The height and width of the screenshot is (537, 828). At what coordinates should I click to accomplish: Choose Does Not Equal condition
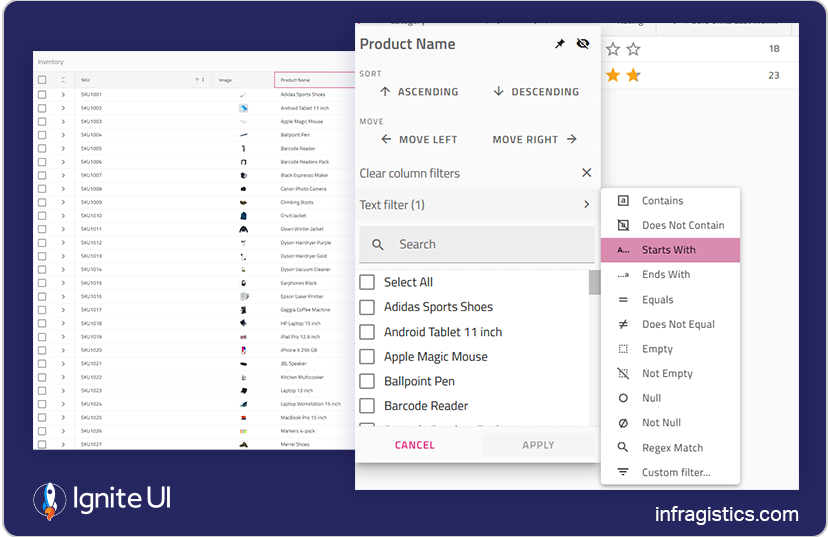pos(670,324)
